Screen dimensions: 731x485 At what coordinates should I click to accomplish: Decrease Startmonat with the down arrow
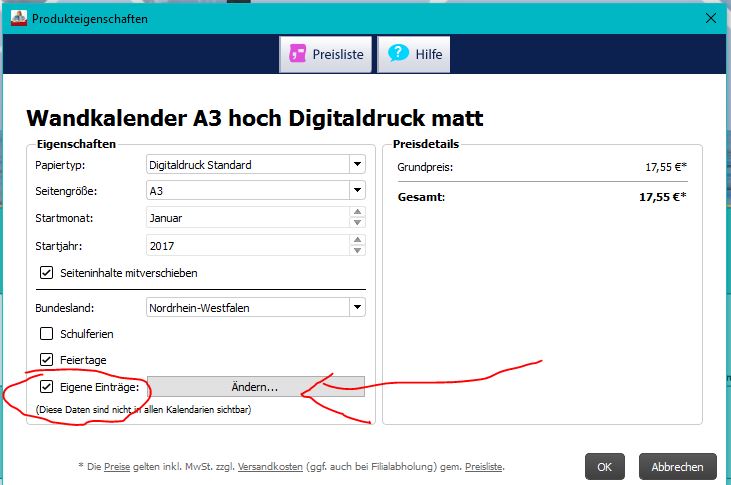(357, 222)
